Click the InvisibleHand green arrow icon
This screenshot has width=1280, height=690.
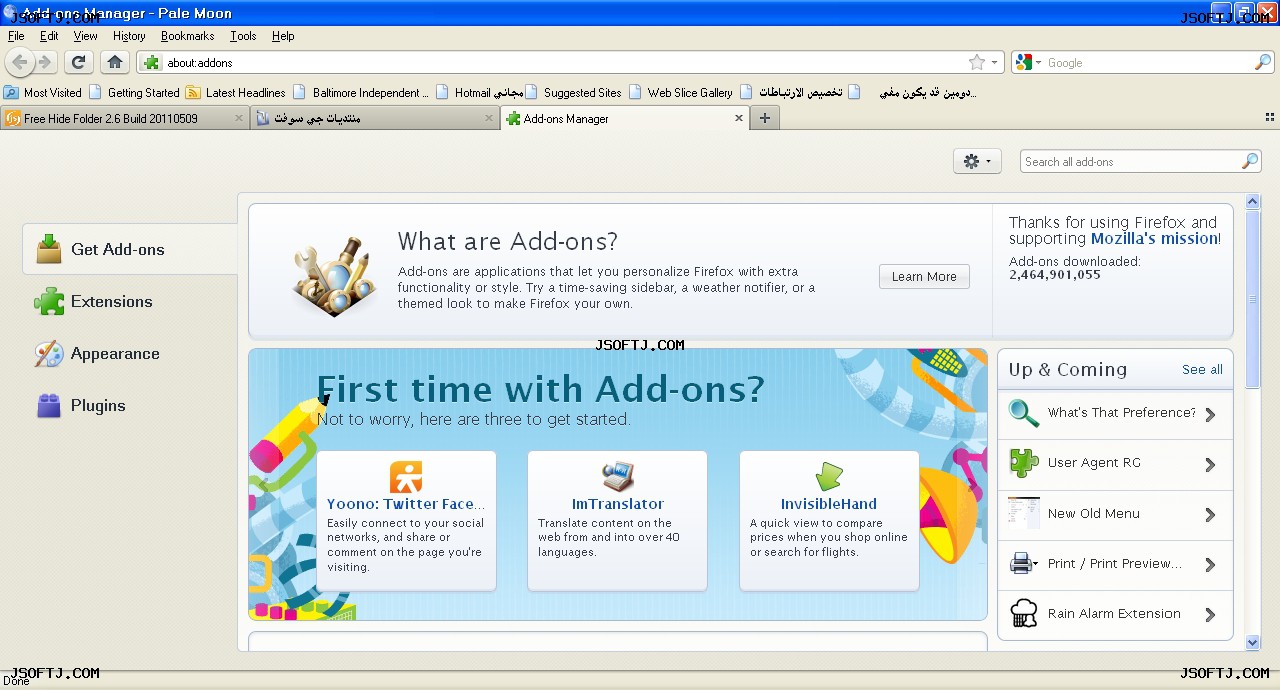[x=829, y=477]
